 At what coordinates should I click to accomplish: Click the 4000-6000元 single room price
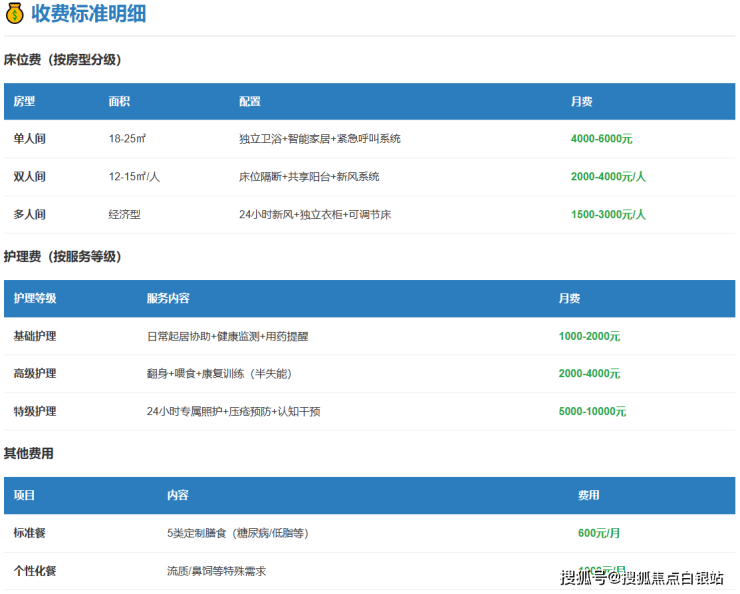click(601, 139)
